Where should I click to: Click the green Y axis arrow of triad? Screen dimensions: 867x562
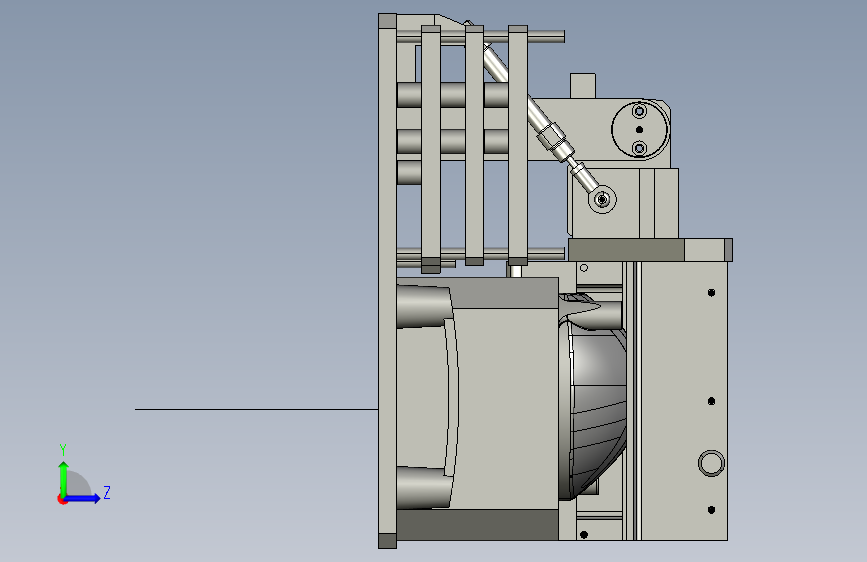click(64, 478)
